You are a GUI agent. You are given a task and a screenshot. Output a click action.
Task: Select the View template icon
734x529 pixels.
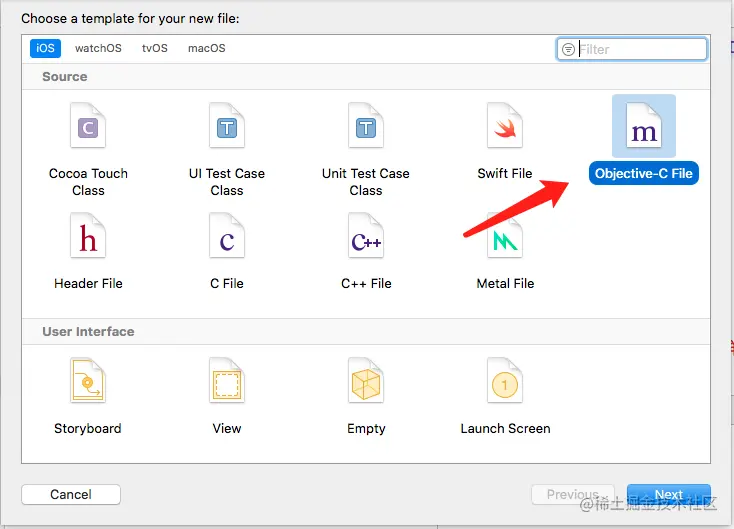pyautogui.click(x=227, y=381)
